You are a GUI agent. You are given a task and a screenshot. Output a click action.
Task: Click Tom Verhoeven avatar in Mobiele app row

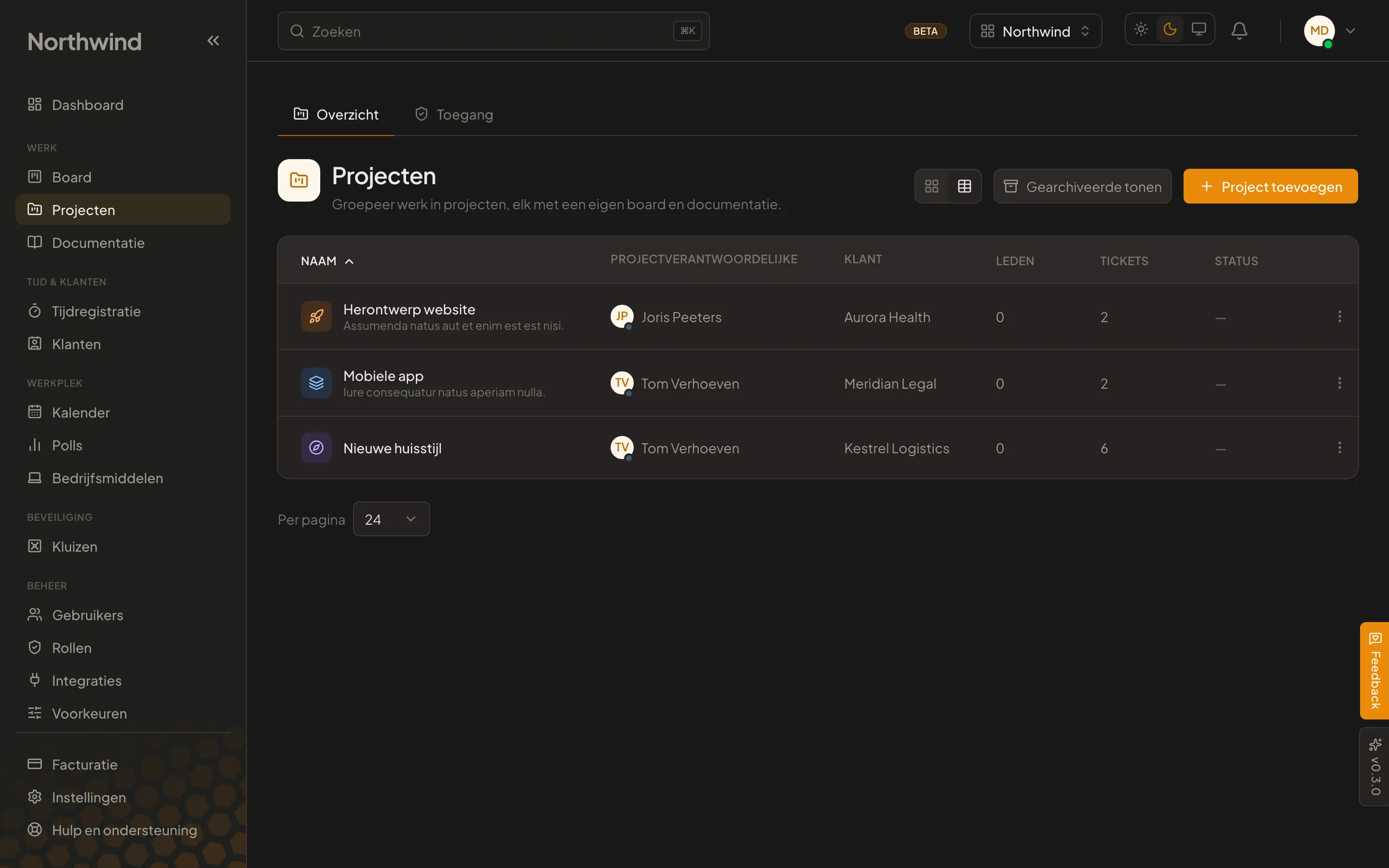pyautogui.click(x=622, y=383)
